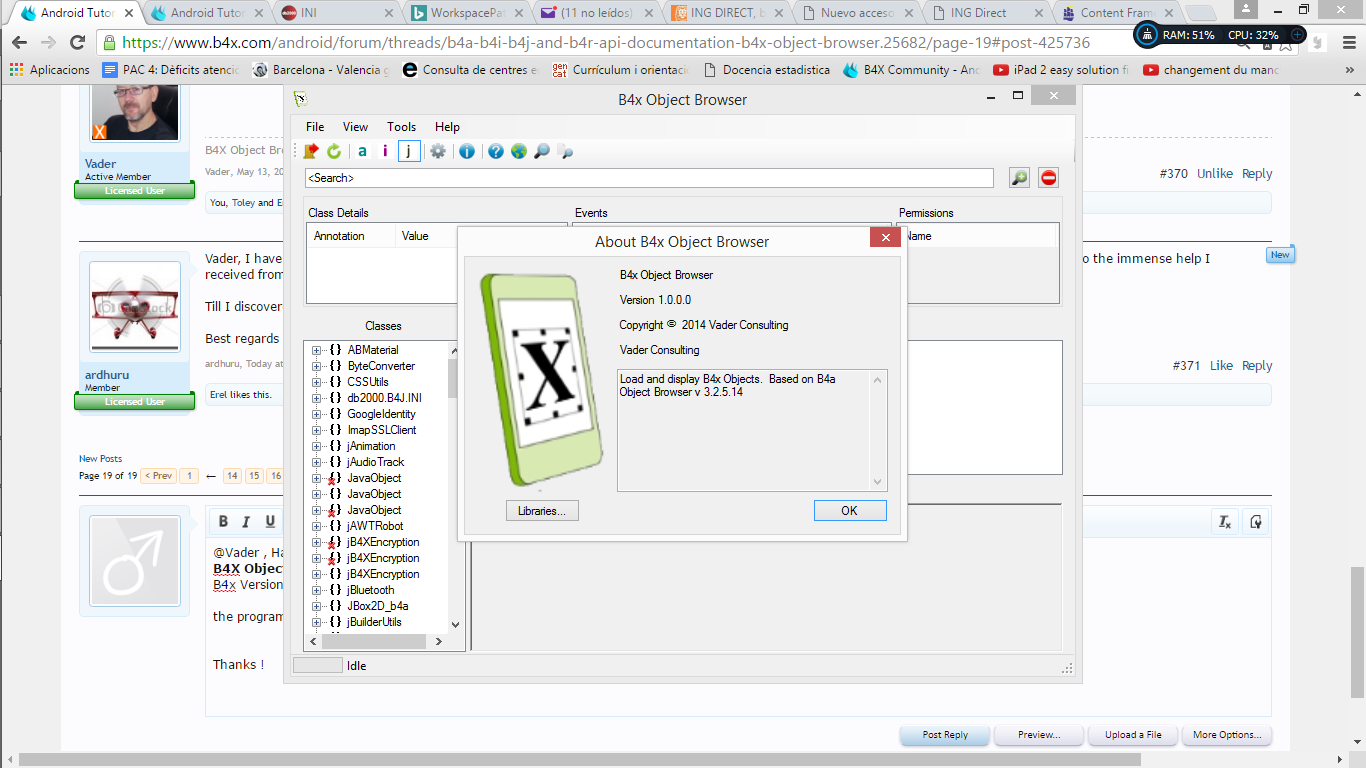Click the classes list scroll-down arrow

455,625
